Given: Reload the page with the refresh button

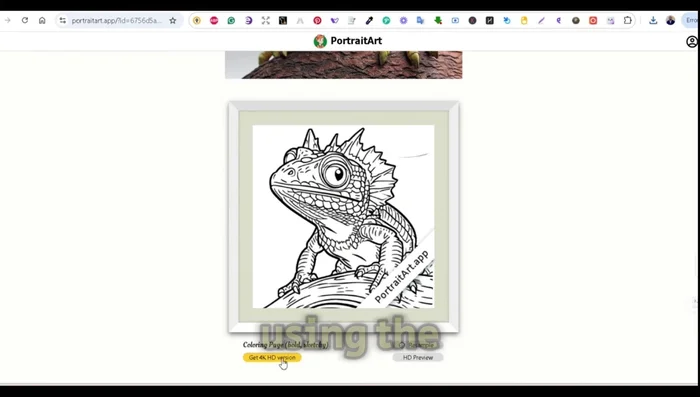Looking at the screenshot, I should (25, 21).
